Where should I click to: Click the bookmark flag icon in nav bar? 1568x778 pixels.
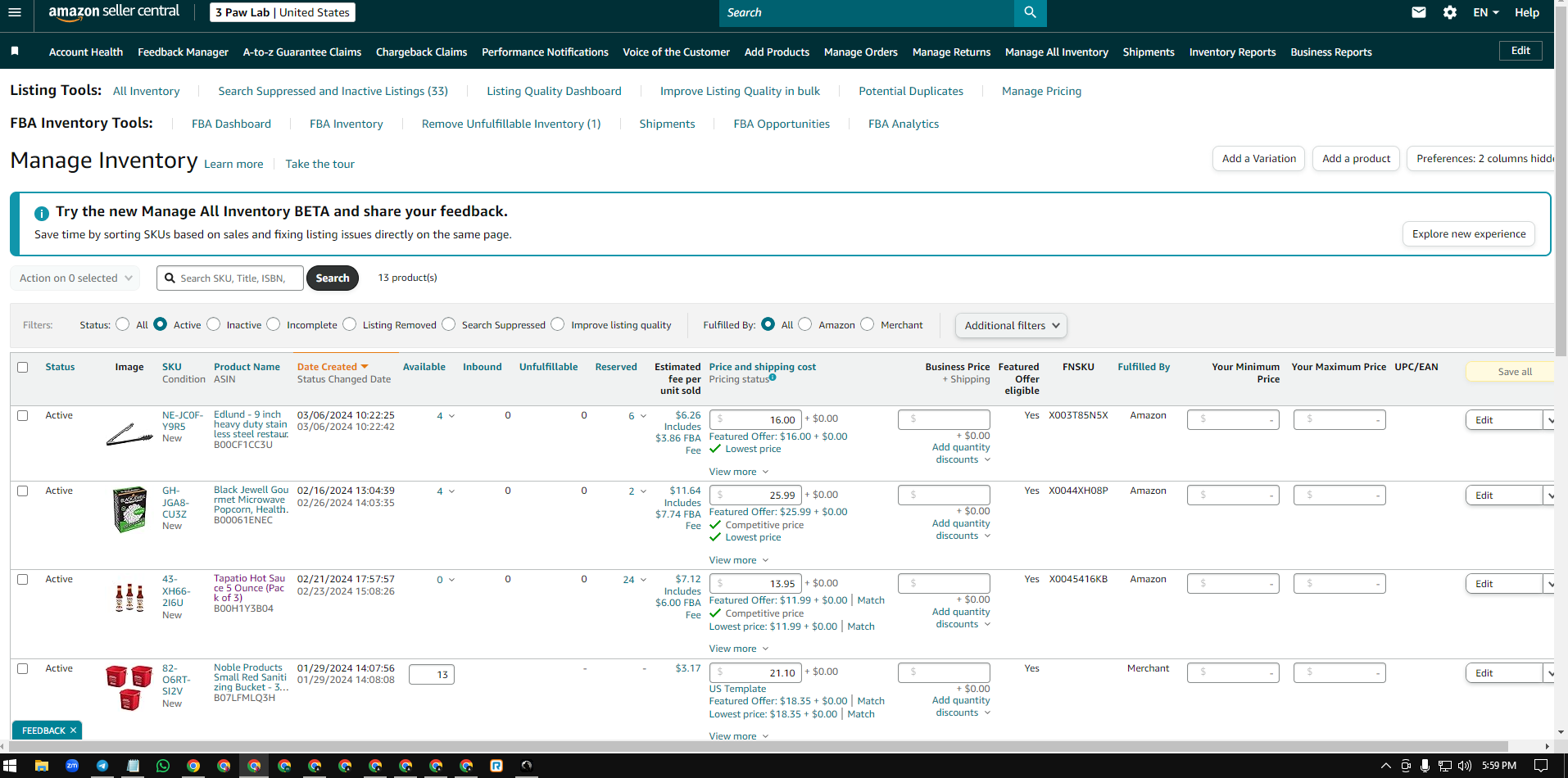coord(15,52)
